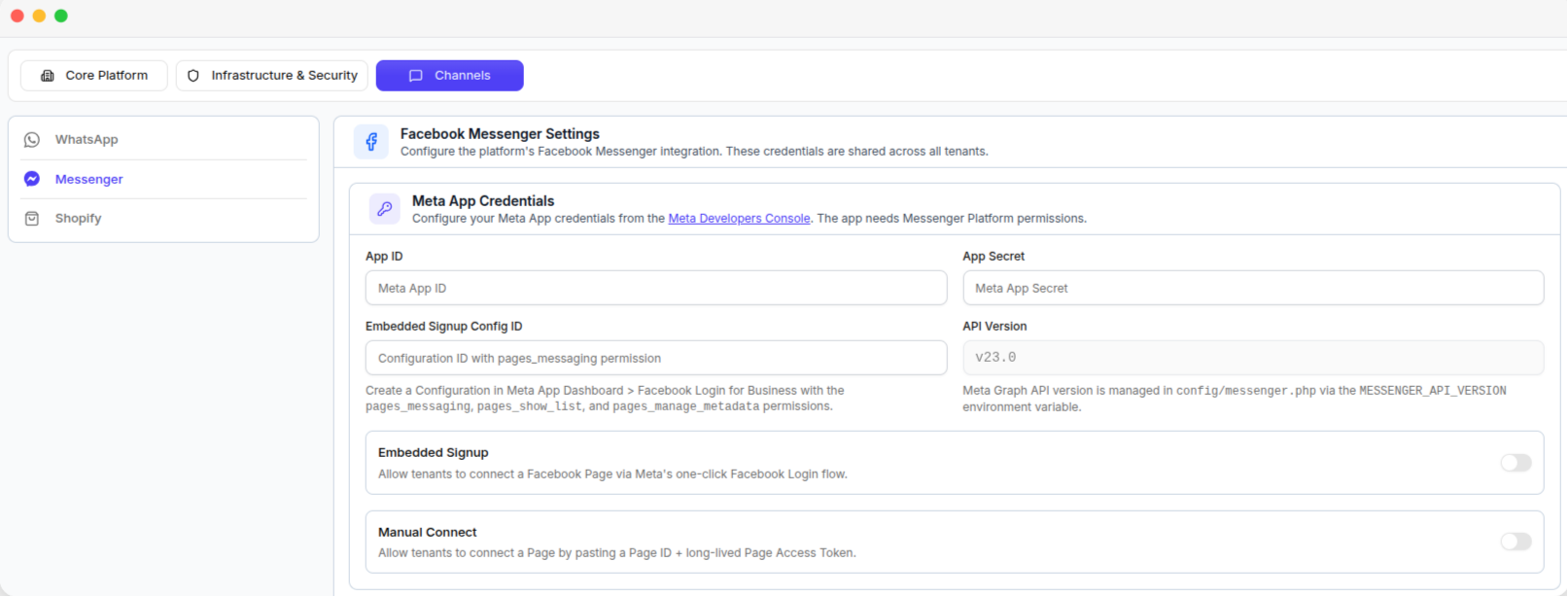Click the Messenger logo icon in sidebar
This screenshot has width=1568, height=597.
click(32, 180)
